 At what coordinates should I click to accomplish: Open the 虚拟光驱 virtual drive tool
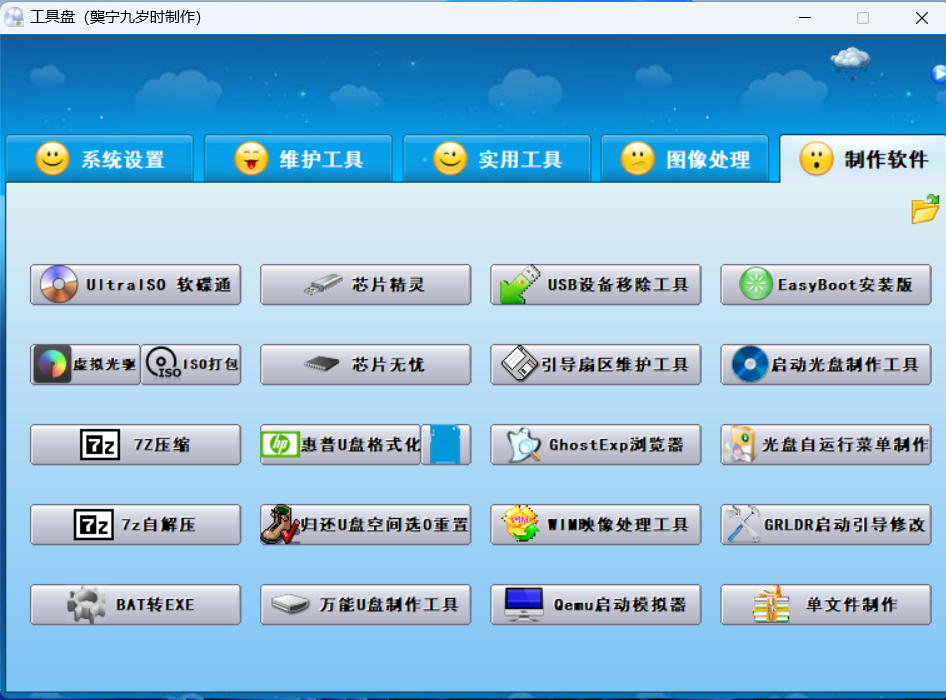tap(85, 365)
